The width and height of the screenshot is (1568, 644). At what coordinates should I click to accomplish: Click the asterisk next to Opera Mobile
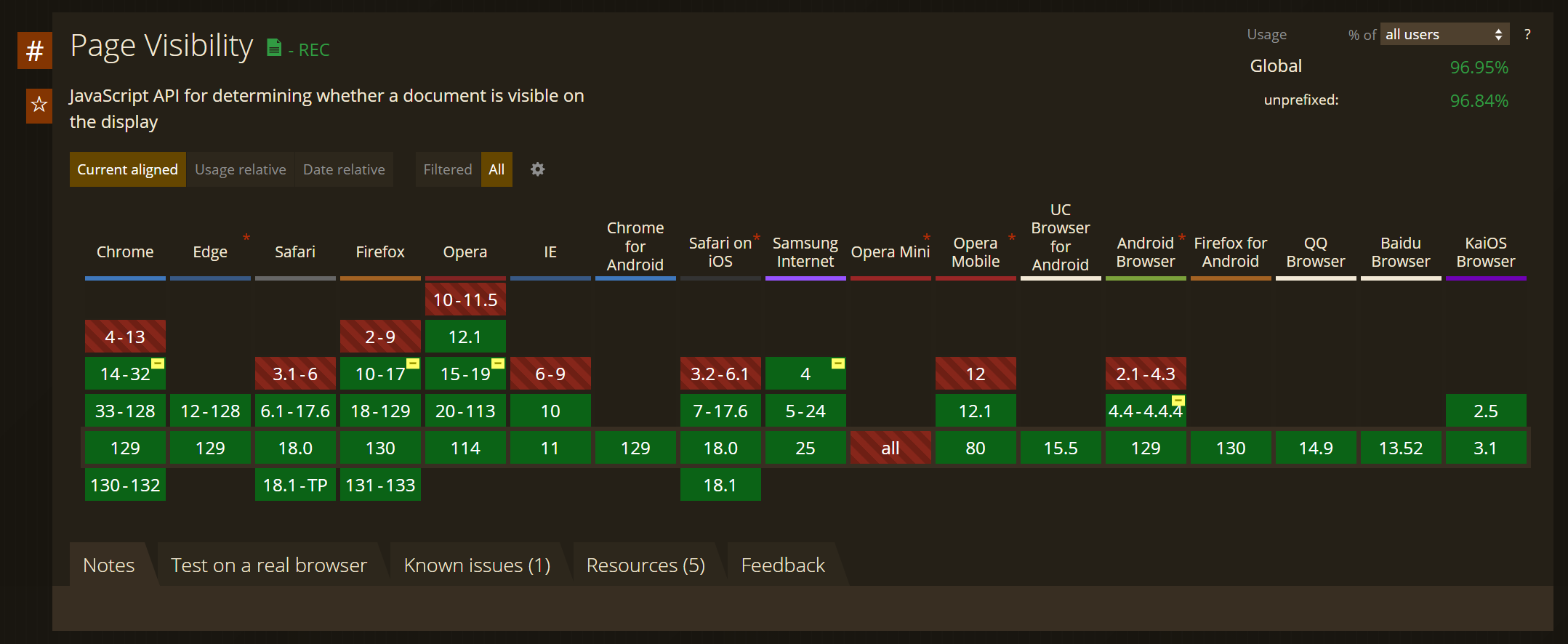[1012, 238]
